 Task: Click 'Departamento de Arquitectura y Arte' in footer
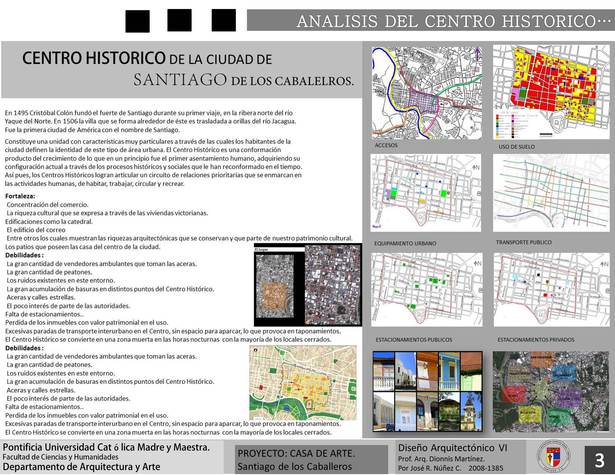coord(81,467)
